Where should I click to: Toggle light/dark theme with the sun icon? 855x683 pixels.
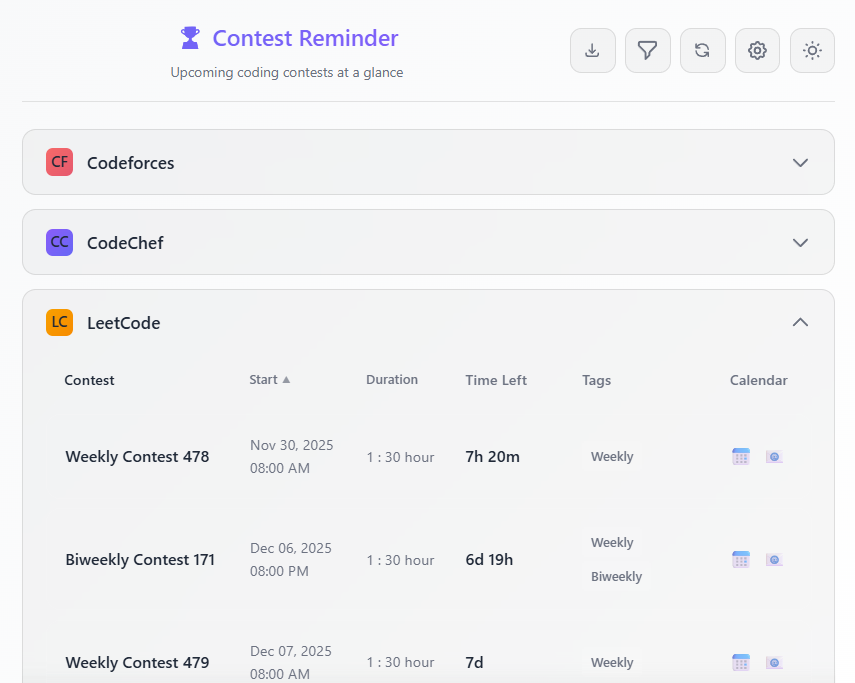click(x=812, y=50)
